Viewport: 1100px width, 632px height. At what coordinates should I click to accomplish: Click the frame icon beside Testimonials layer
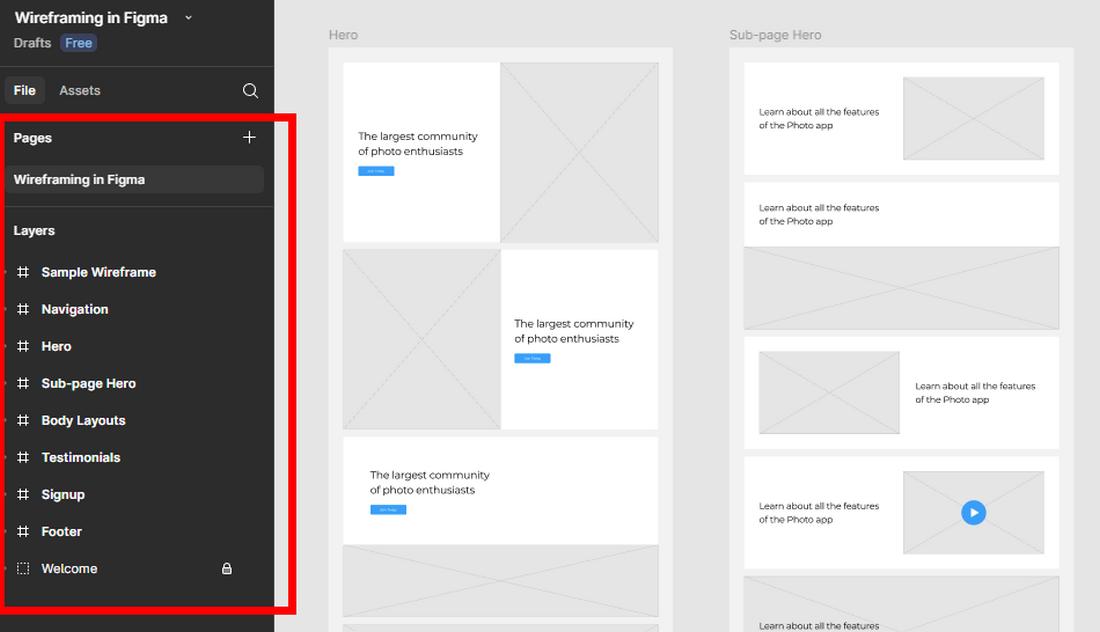tap(23, 457)
